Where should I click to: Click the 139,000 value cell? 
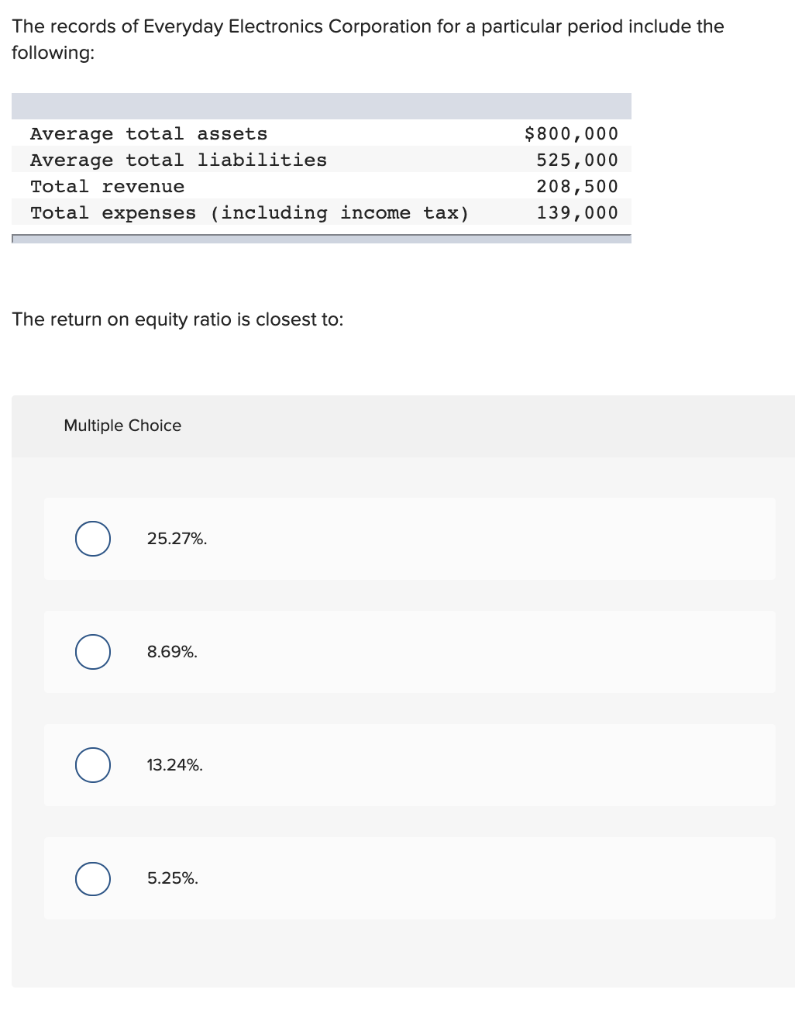tap(577, 213)
